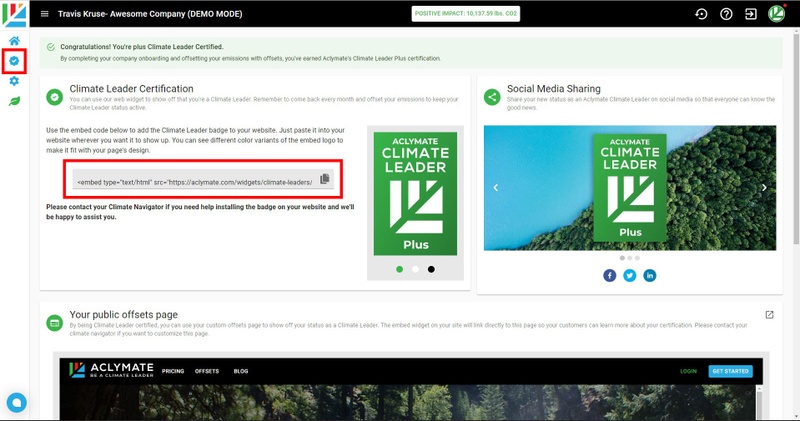Select the white badge color variant
800x421 pixels.
415,269
